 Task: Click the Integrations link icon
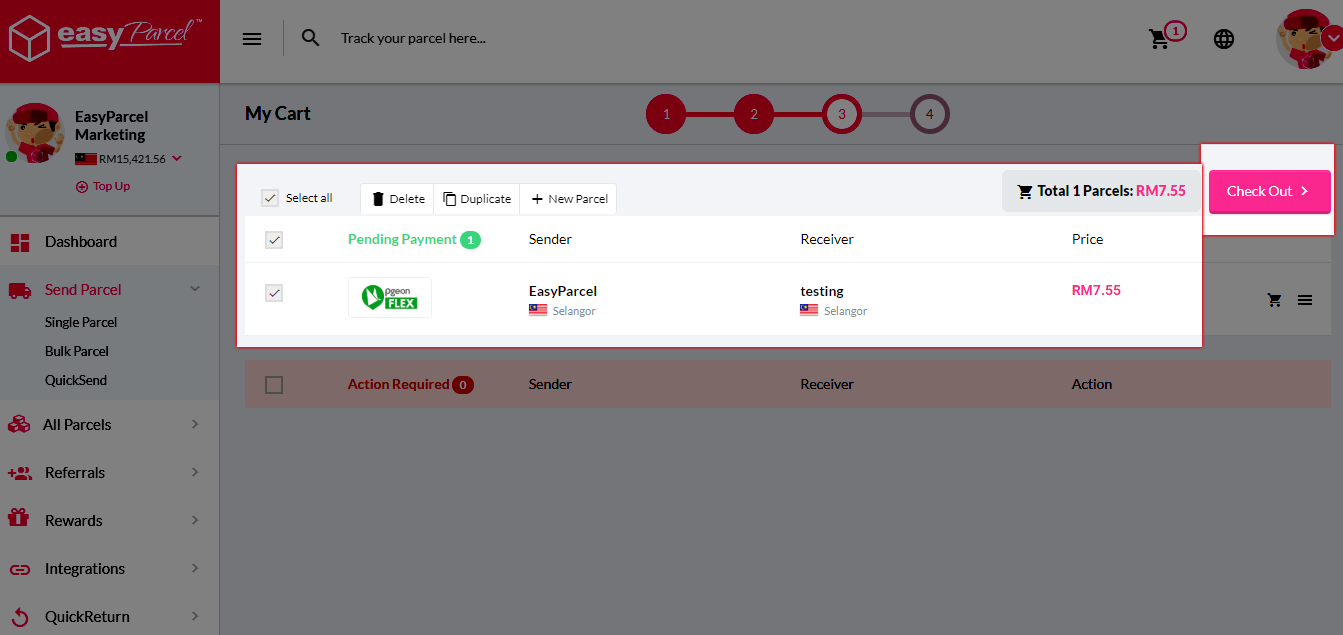click(20, 569)
